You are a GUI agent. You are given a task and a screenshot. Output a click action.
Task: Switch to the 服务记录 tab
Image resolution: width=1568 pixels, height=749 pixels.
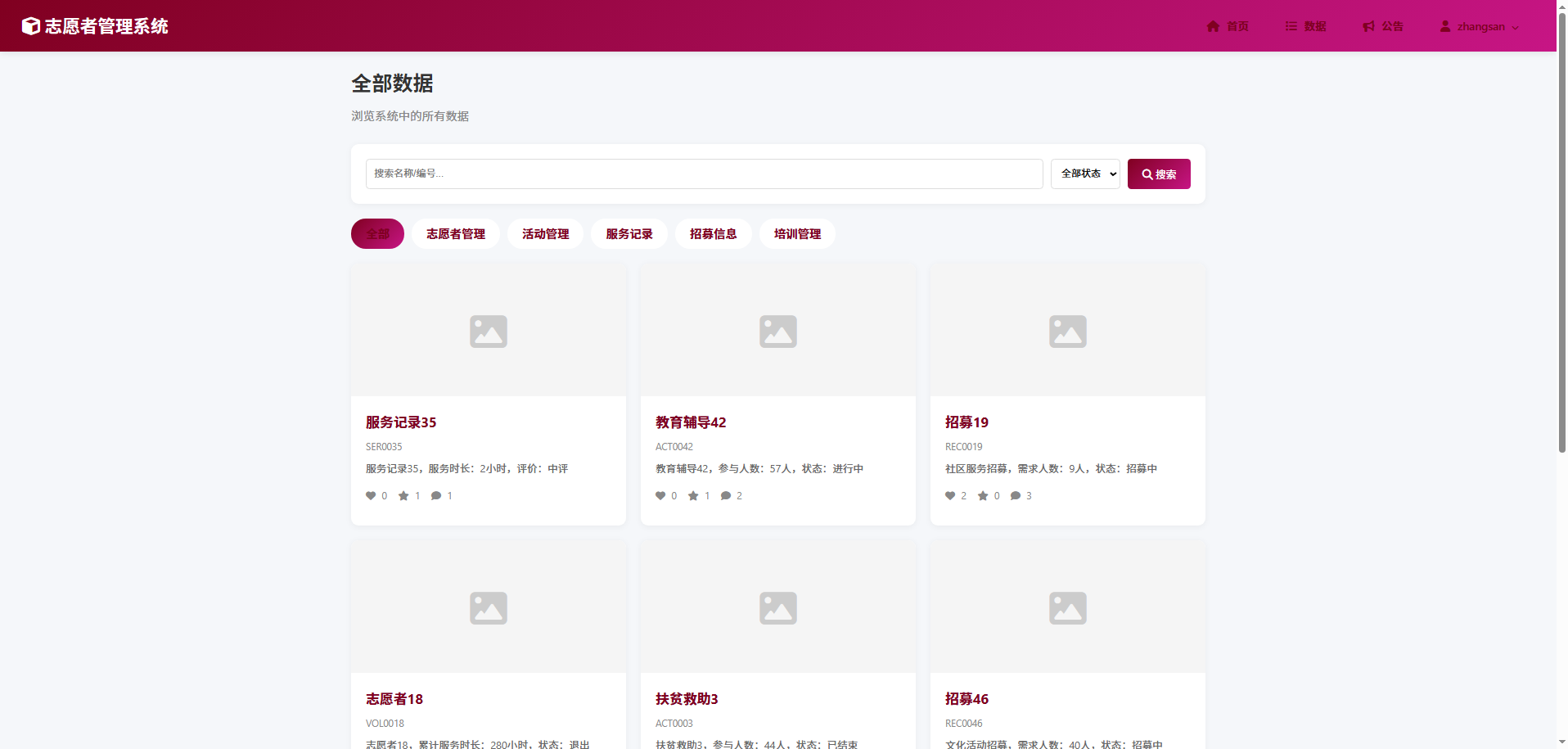pyautogui.click(x=629, y=234)
